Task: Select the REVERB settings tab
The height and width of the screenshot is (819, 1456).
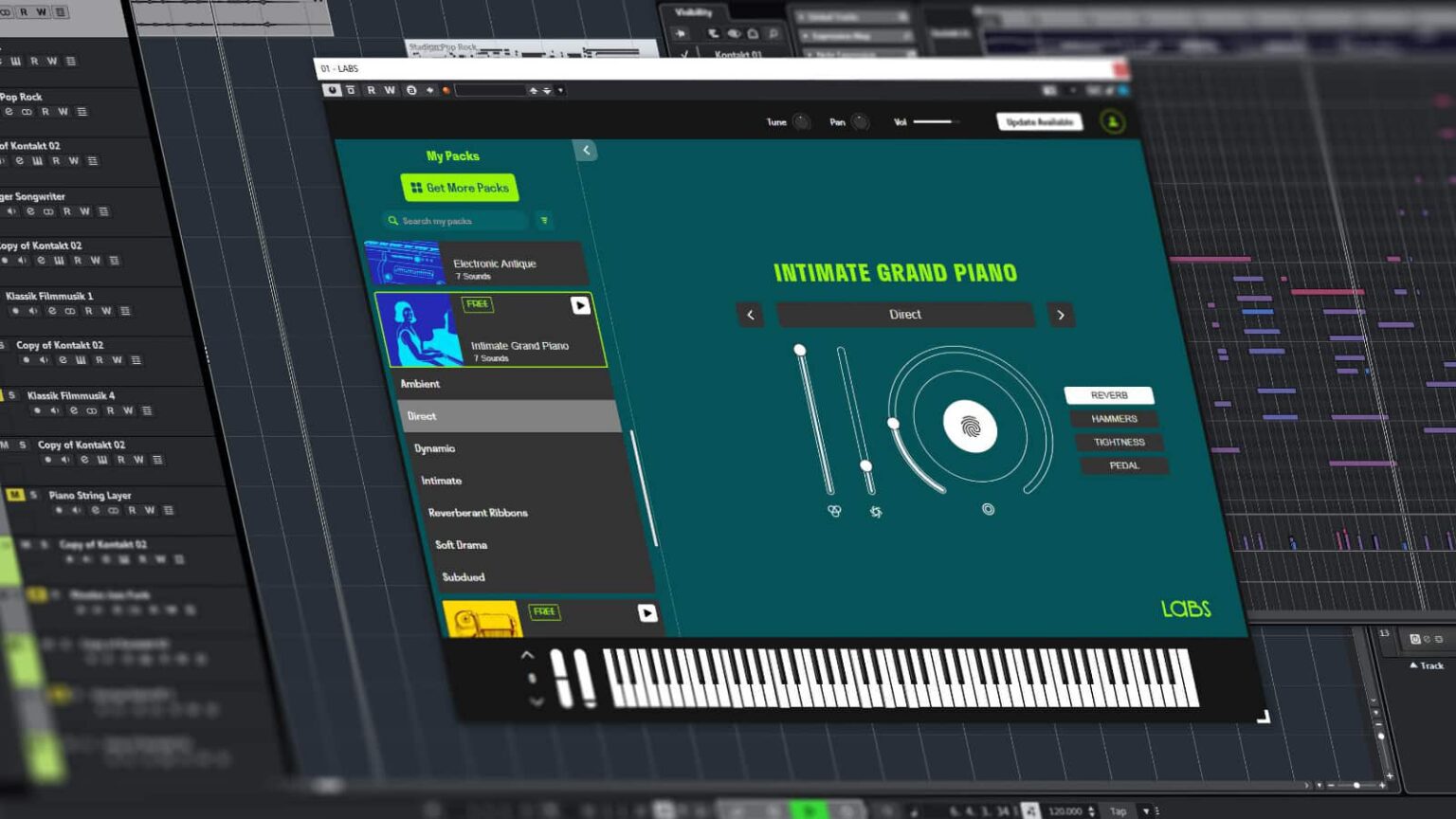Action: [x=1110, y=395]
